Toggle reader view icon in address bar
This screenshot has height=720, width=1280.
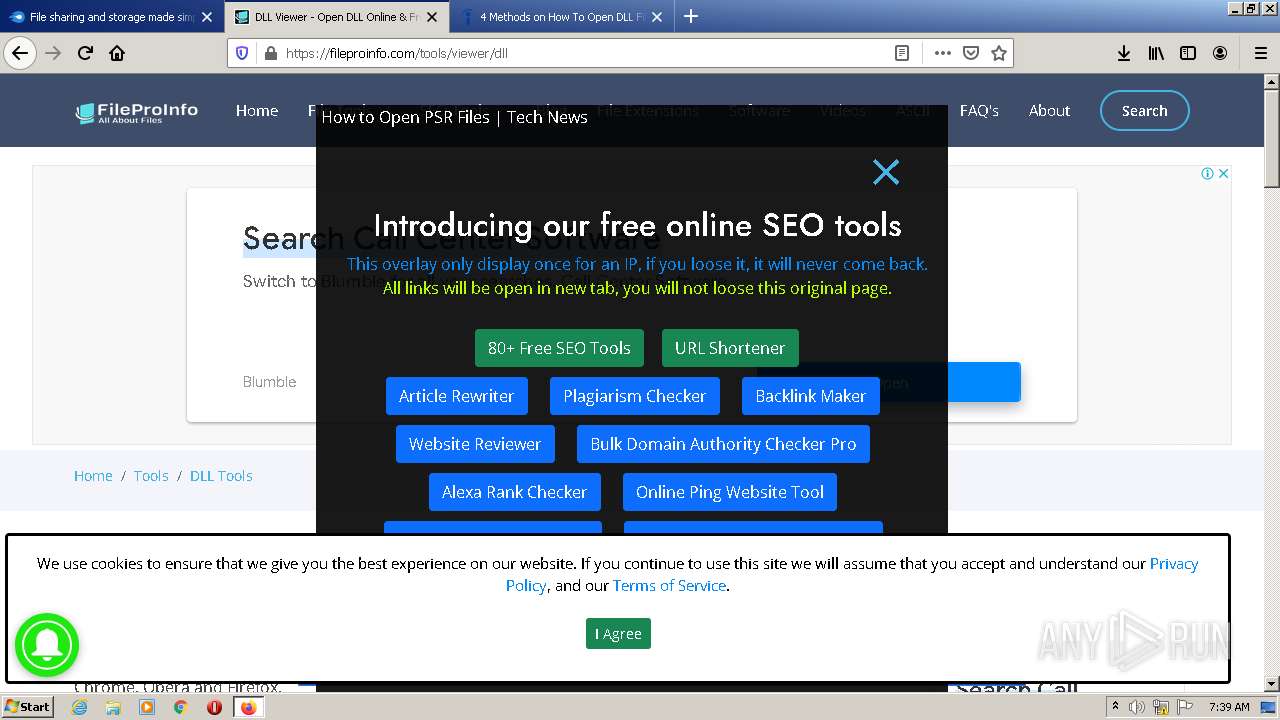902,53
